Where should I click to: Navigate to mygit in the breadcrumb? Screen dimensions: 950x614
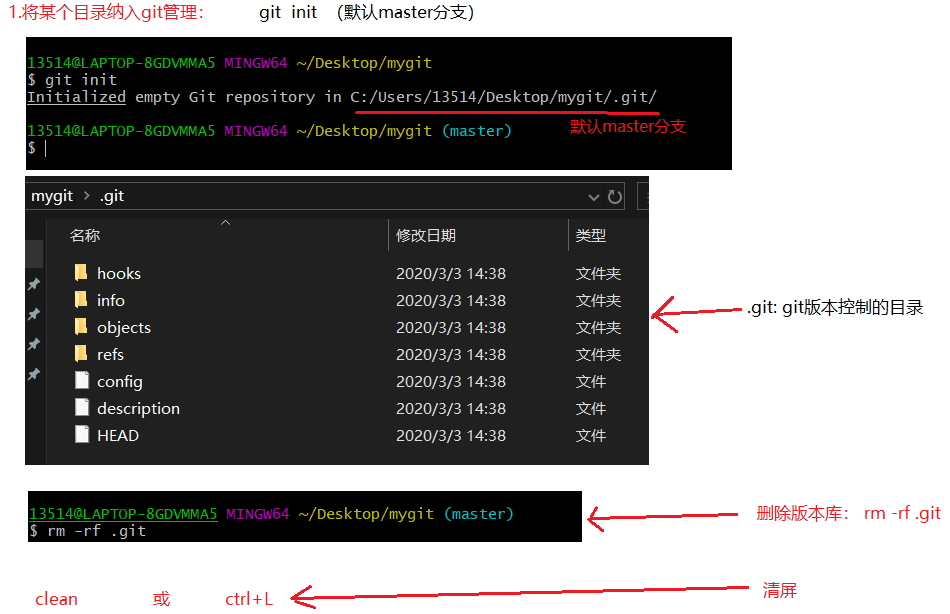[x=52, y=196]
